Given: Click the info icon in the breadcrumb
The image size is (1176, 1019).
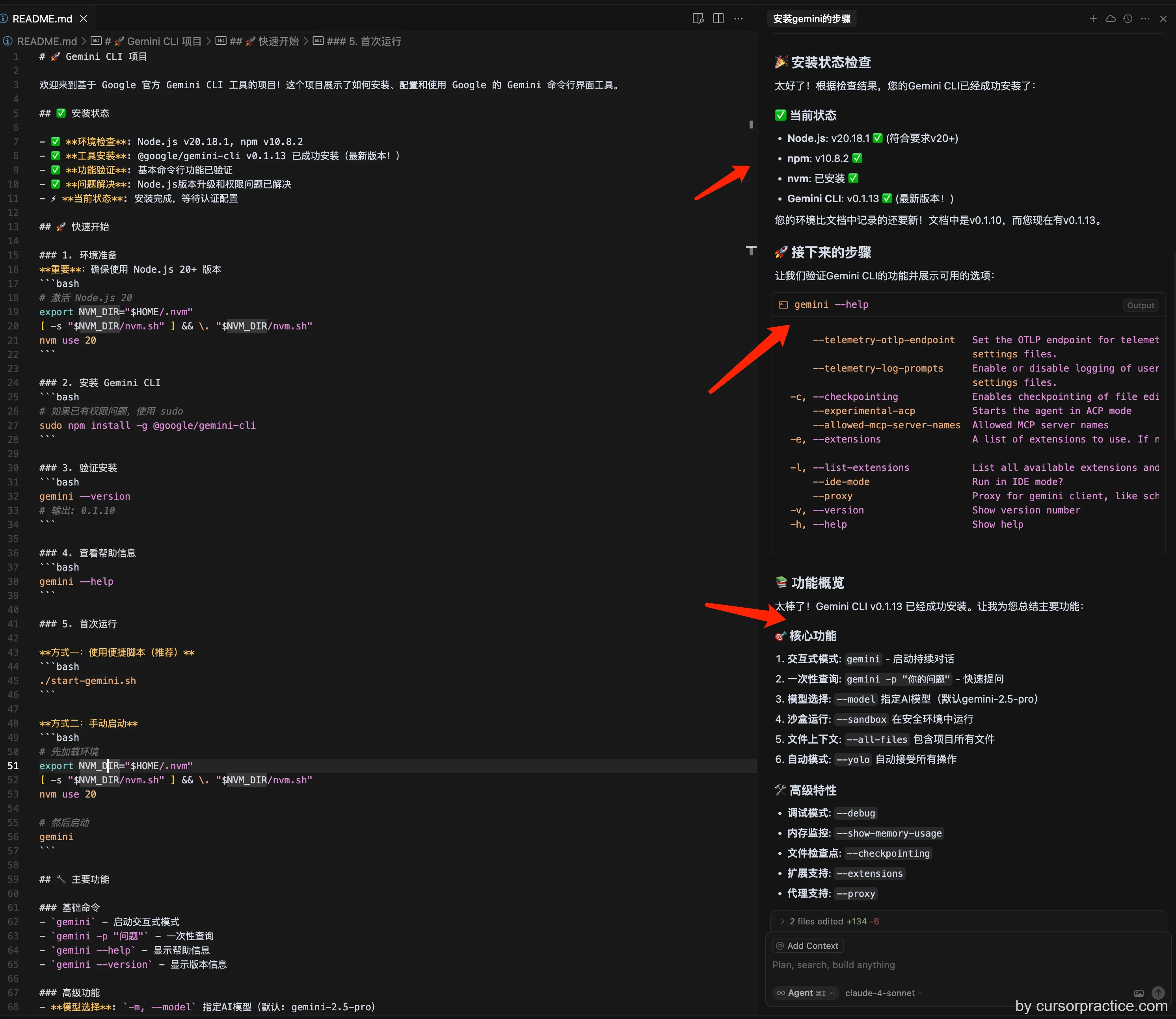Looking at the screenshot, I should point(7,41).
